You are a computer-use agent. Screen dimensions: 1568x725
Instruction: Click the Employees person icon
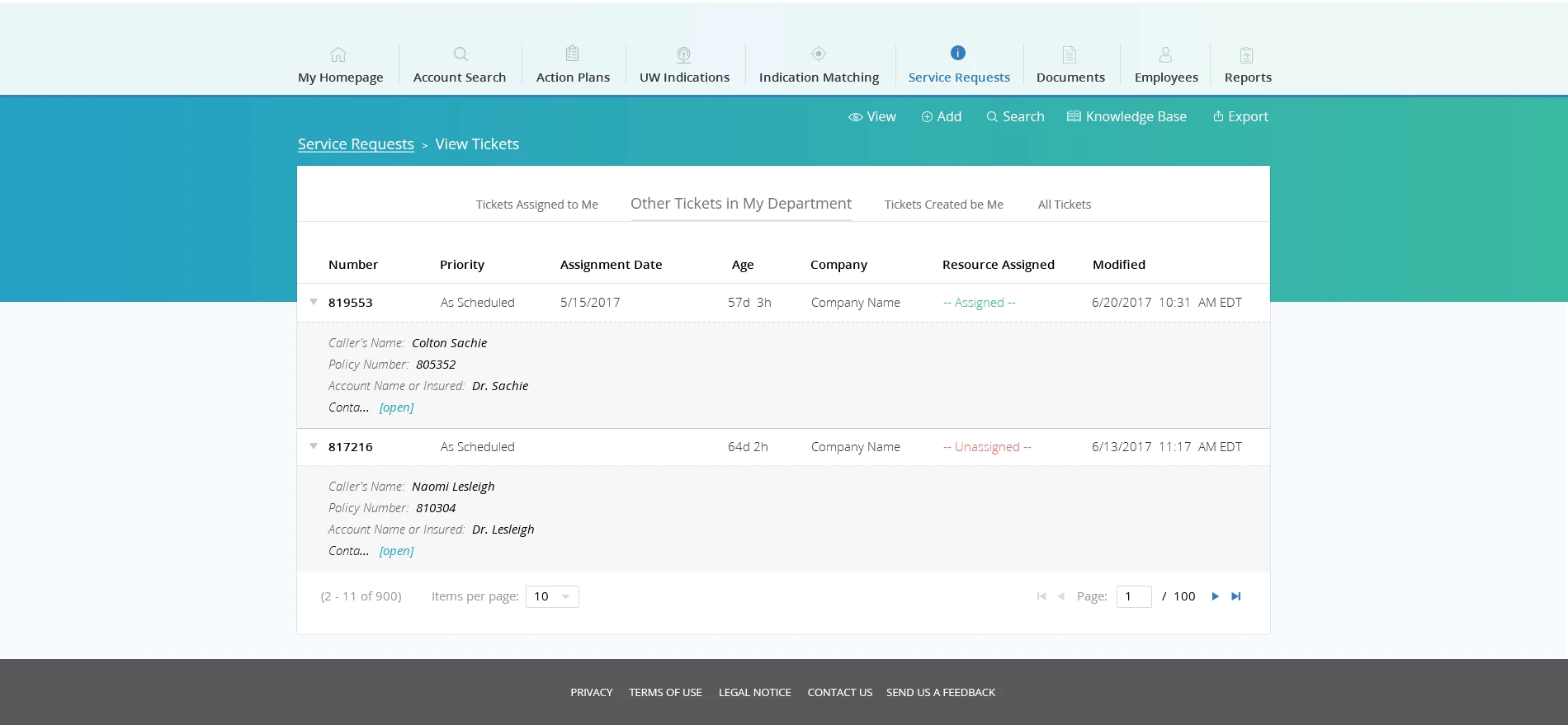coord(1165,54)
